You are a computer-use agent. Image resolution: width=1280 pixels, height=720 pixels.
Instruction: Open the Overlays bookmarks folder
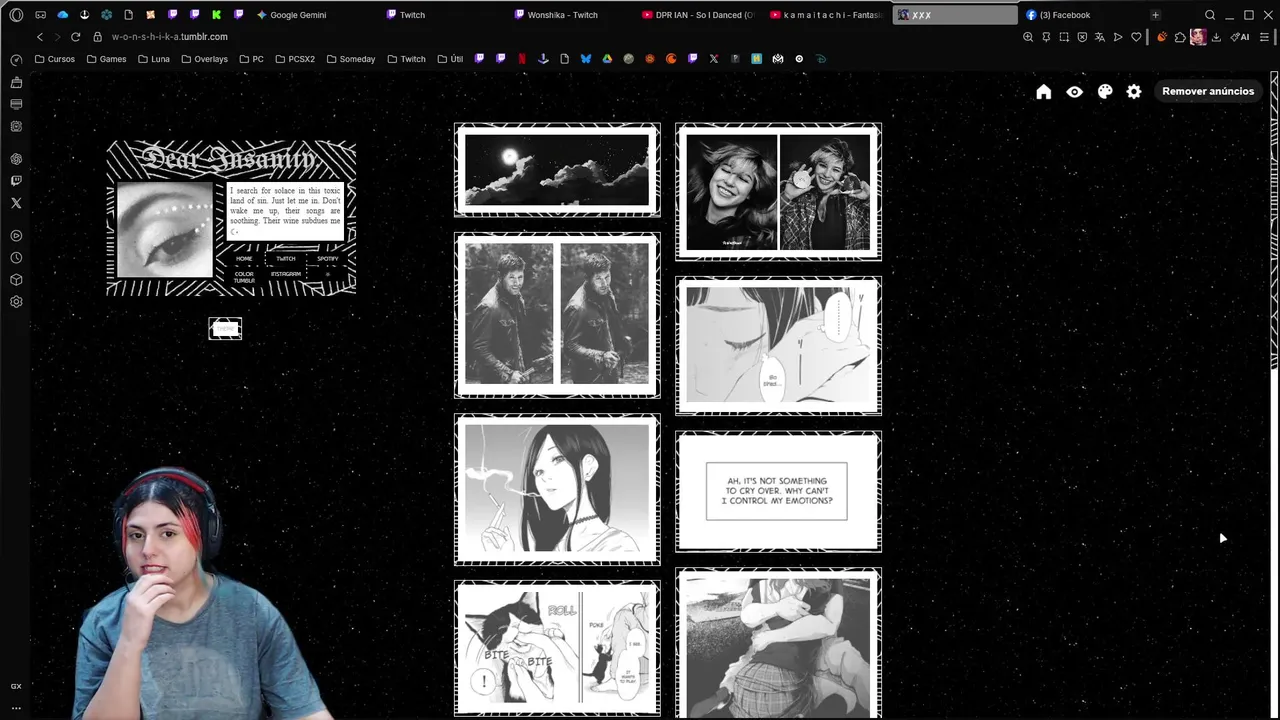pyautogui.click(x=204, y=59)
